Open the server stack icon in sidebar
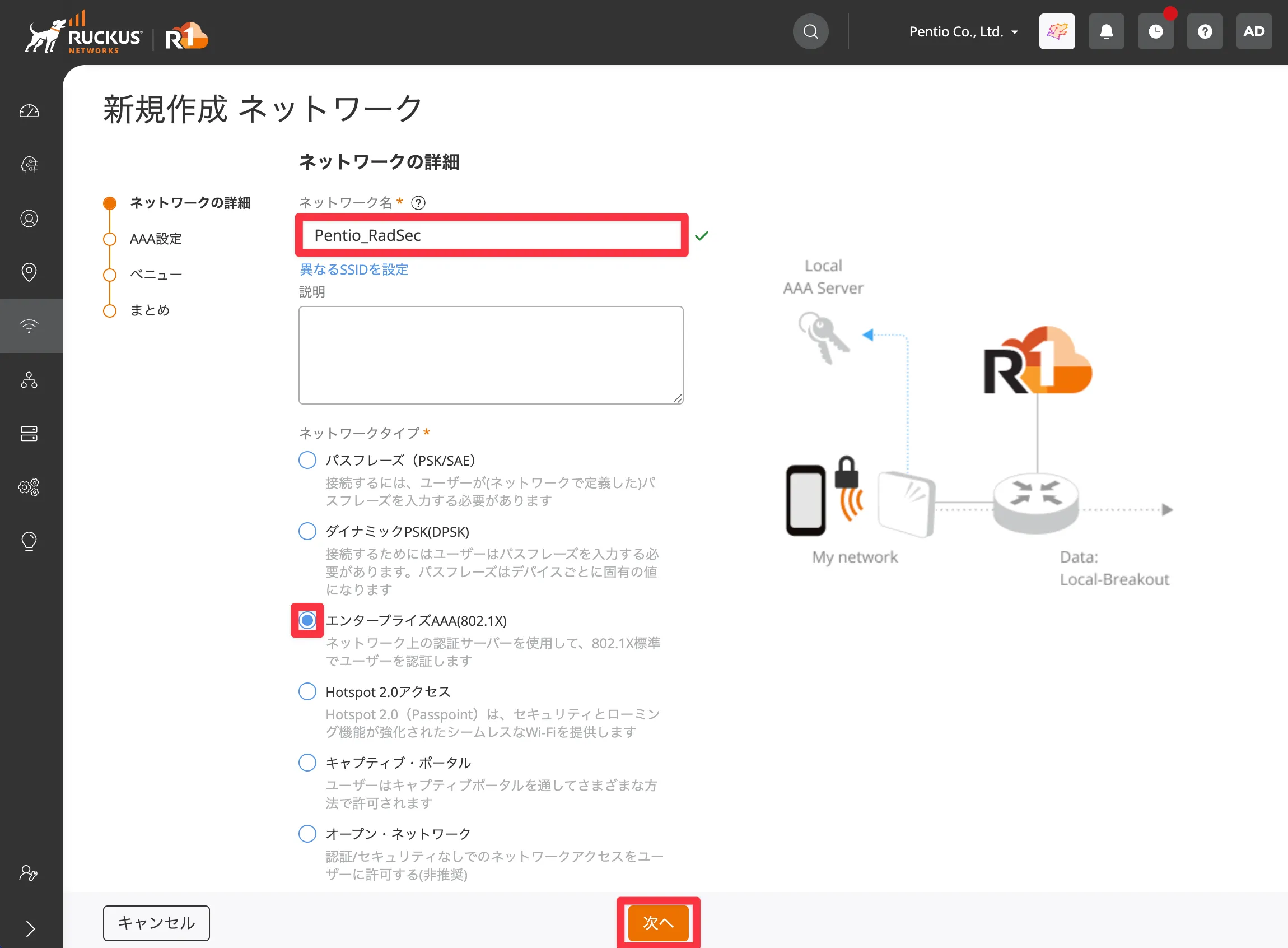This screenshot has width=1288, height=948. 29,434
